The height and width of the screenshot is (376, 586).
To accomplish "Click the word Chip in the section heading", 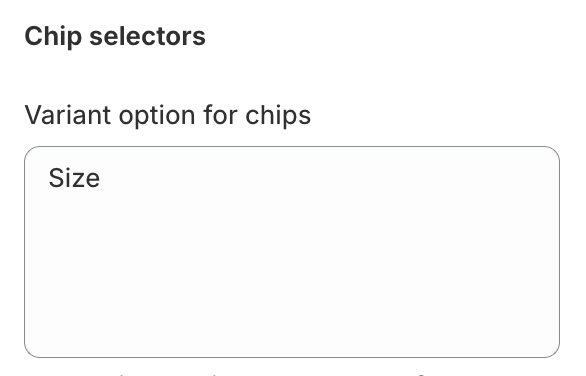I will click(53, 37).
